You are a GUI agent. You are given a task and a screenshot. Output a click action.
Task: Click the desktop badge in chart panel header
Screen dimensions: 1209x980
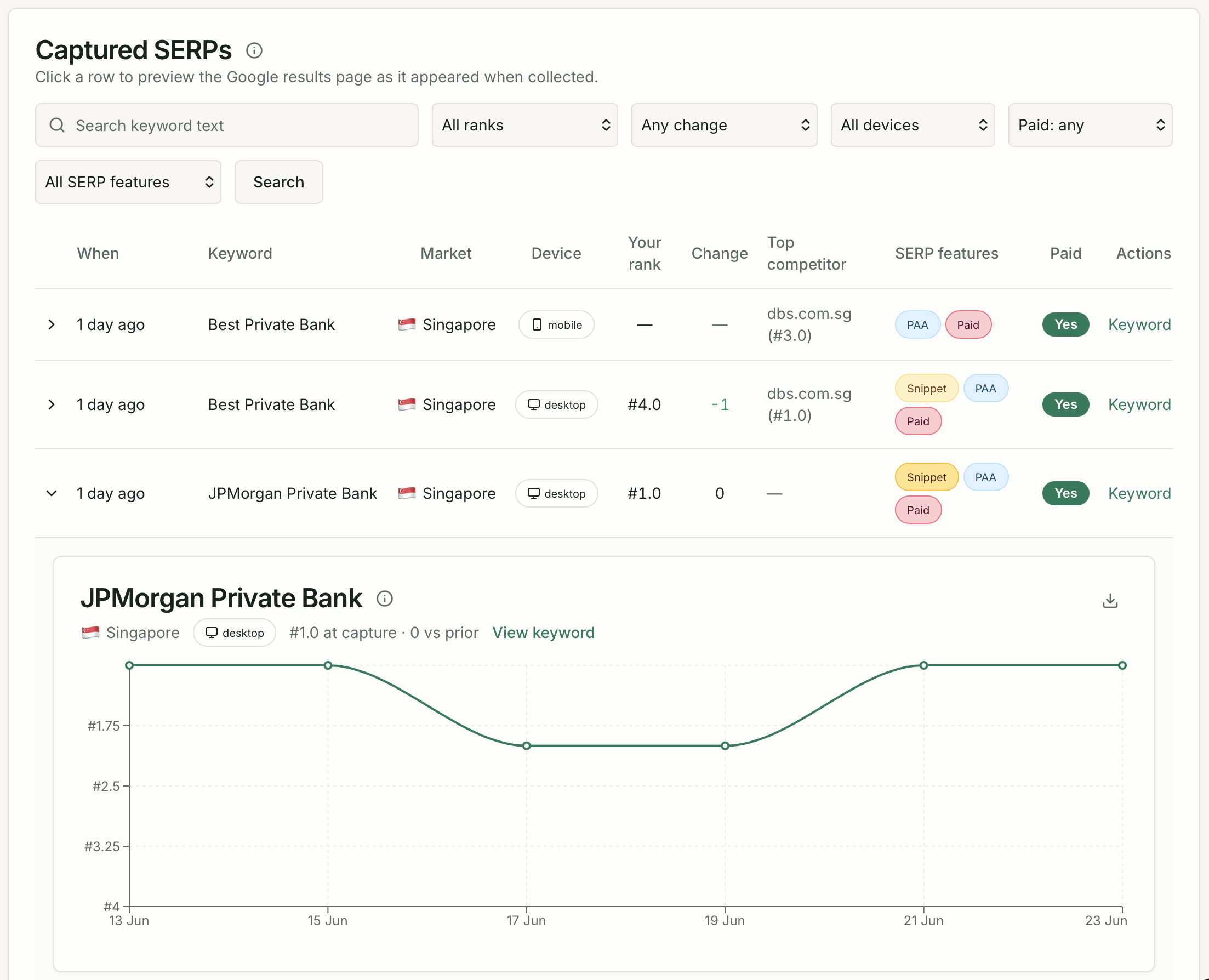(x=234, y=633)
